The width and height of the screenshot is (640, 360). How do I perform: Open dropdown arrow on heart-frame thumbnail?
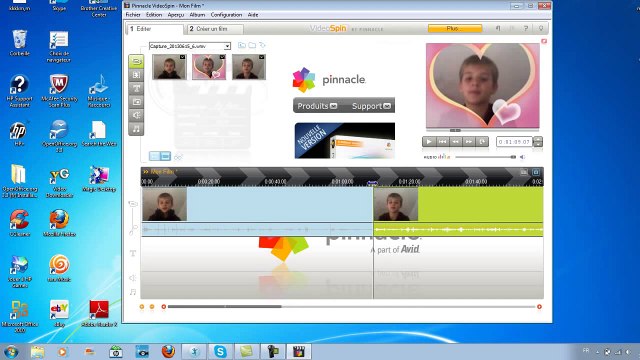pyautogui.click(x=222, y=57)
